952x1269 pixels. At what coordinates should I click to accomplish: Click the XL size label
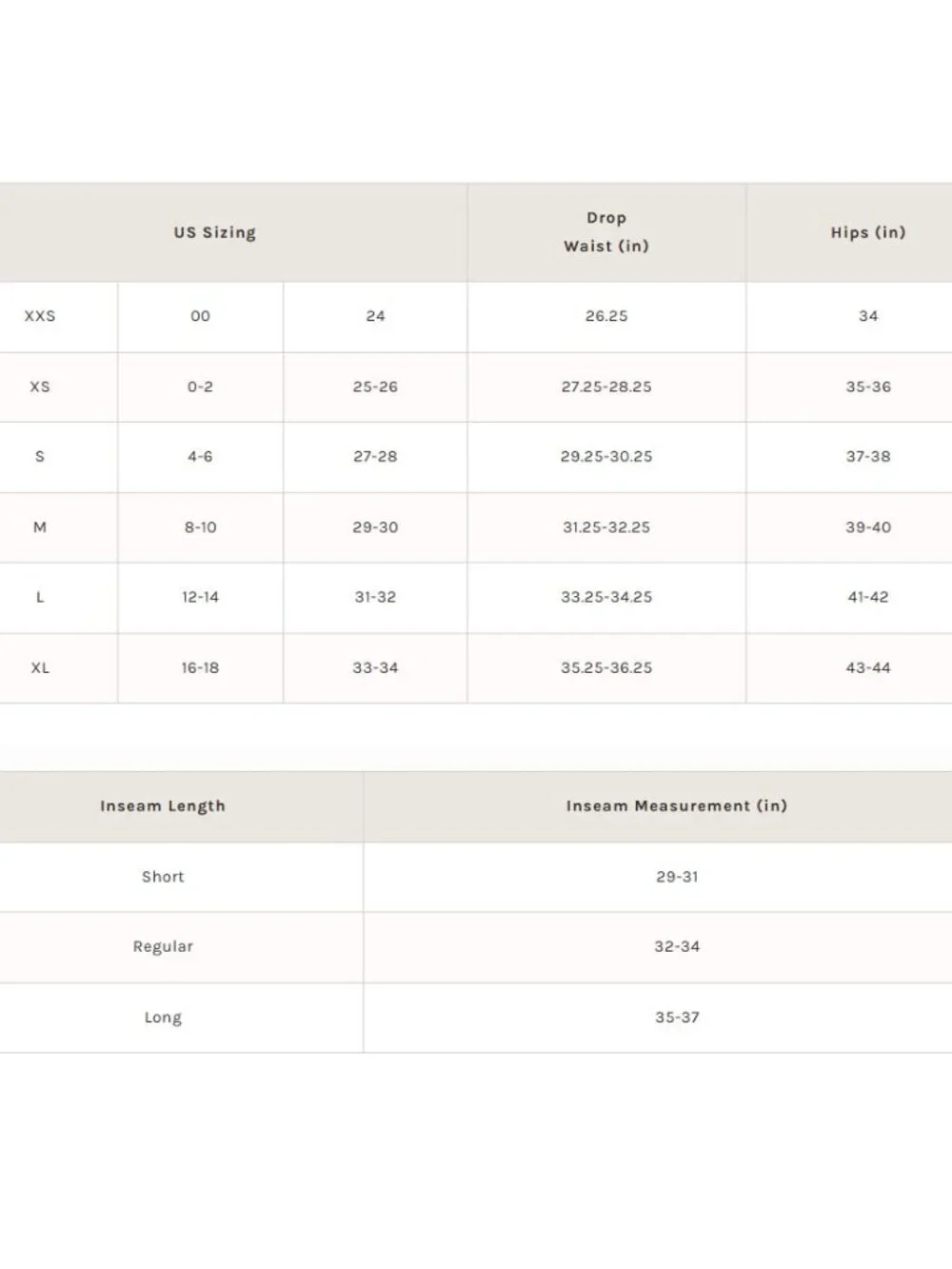click(x=40, y=667)
